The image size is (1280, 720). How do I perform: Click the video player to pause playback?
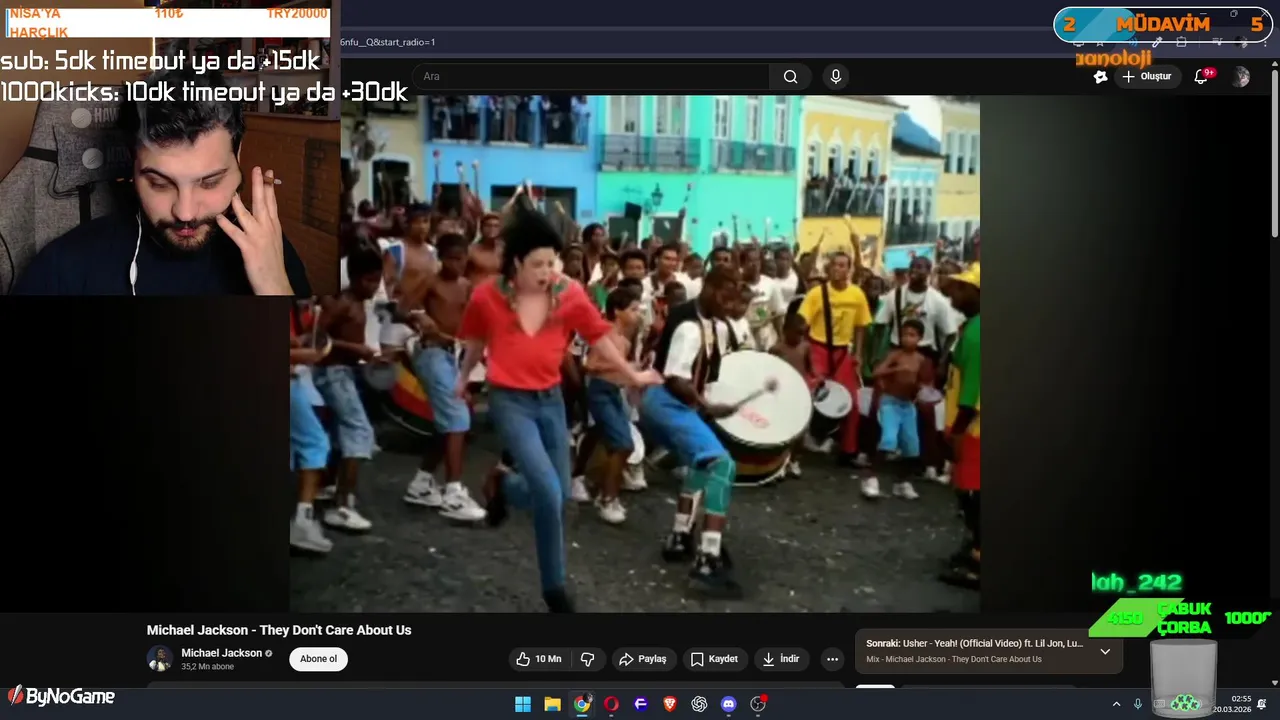pos(635,354)
